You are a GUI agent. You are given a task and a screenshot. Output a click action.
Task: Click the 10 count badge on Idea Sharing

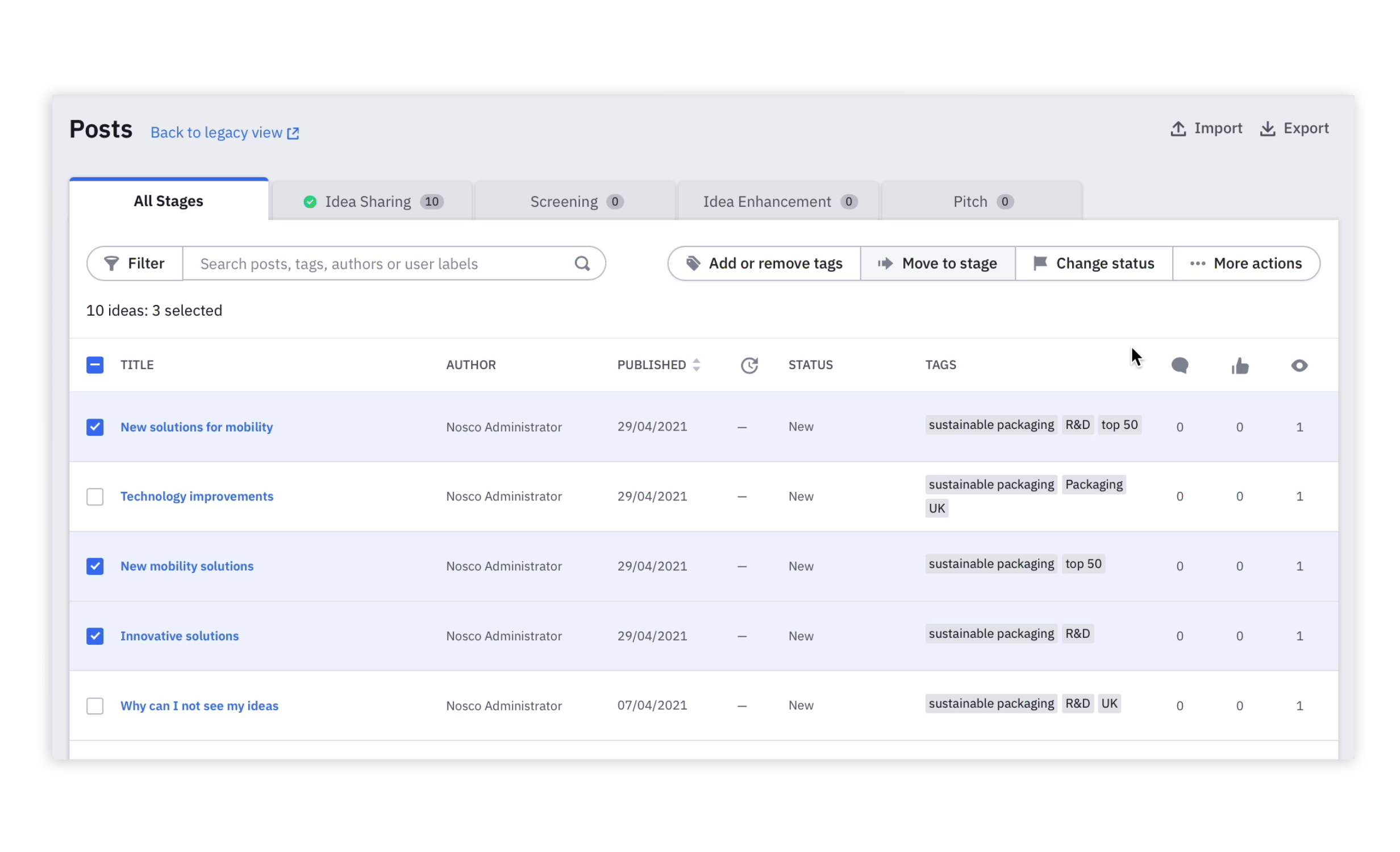(432, 202)
